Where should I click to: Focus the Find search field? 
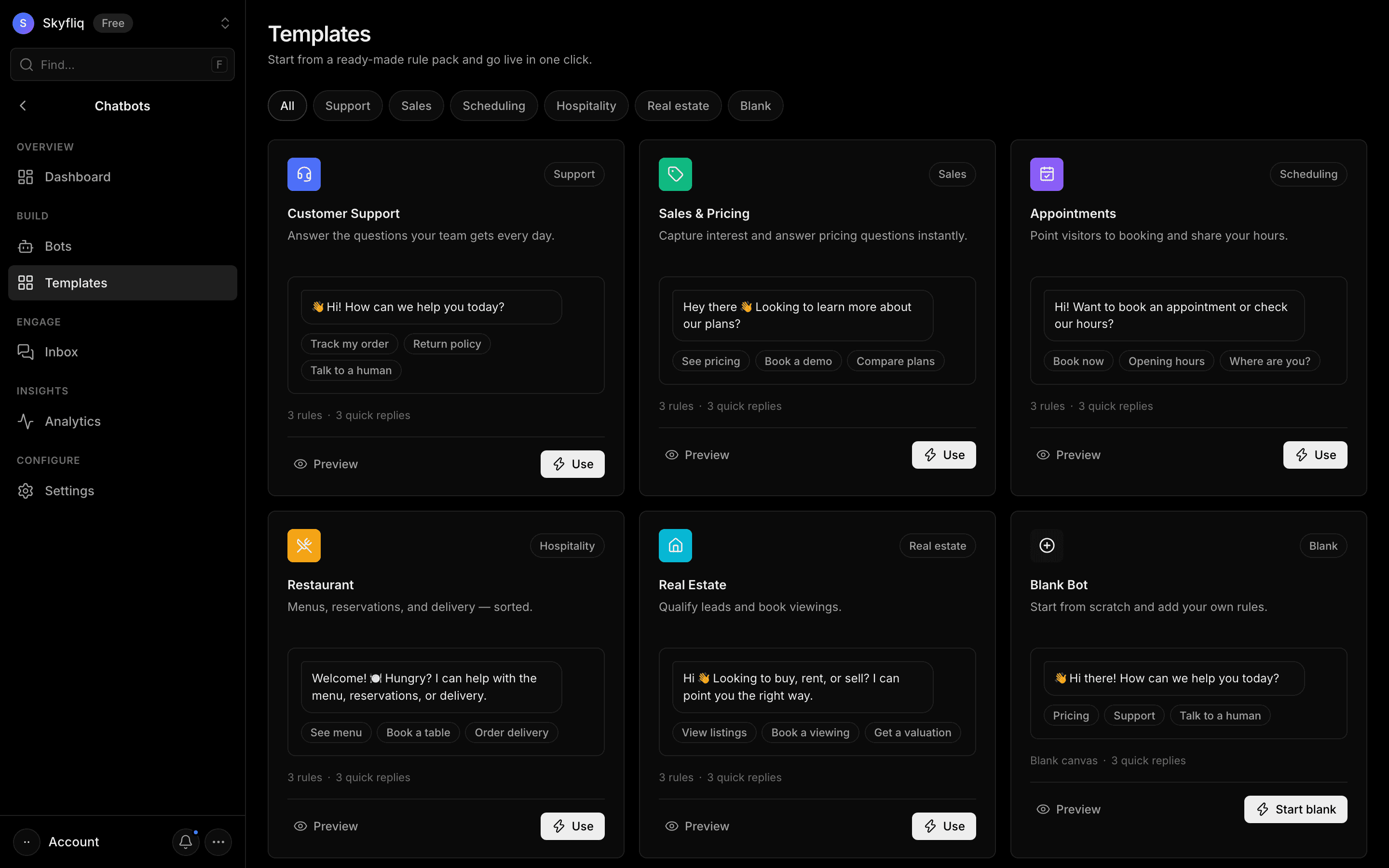point(122,64)
